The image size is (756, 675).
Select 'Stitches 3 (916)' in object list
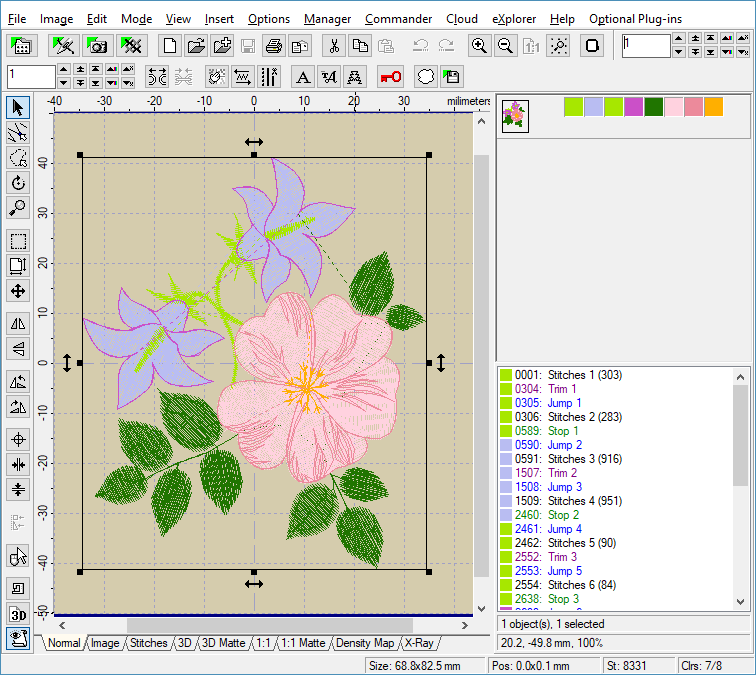(584, 459)
